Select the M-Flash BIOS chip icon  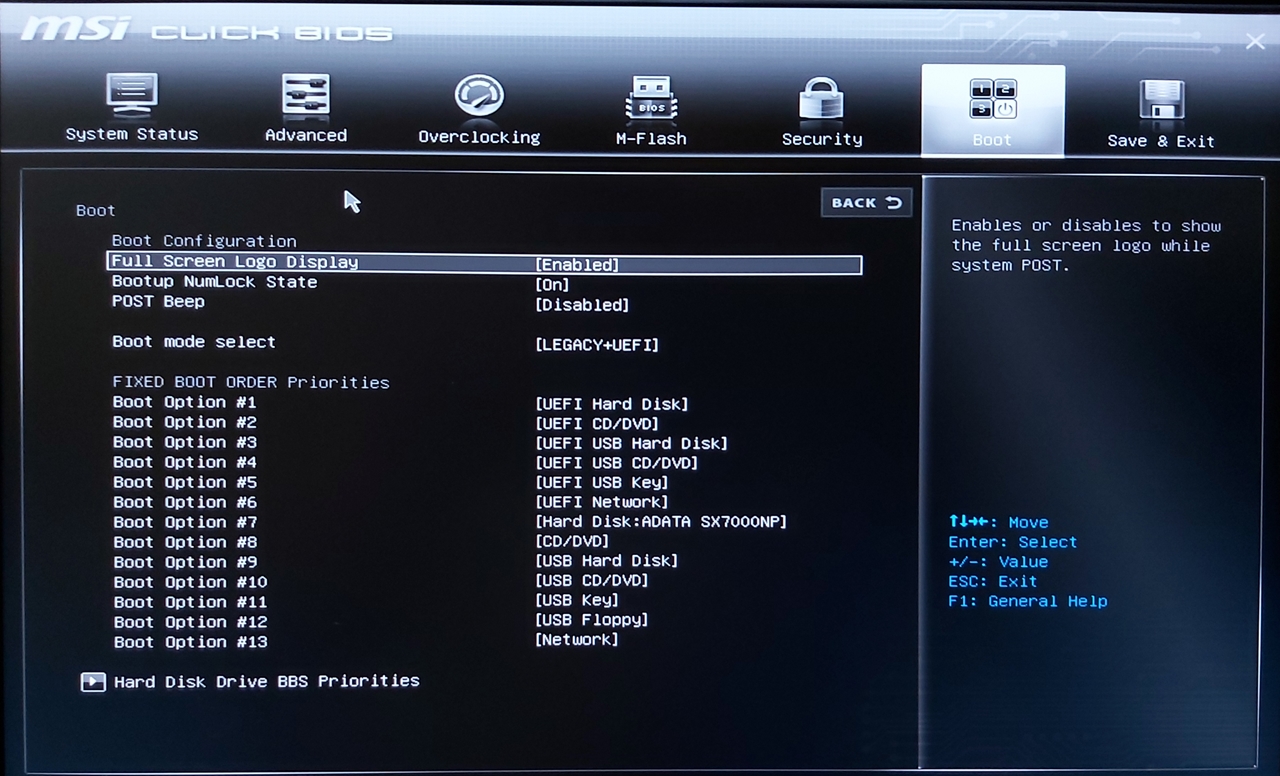point(651,99)
